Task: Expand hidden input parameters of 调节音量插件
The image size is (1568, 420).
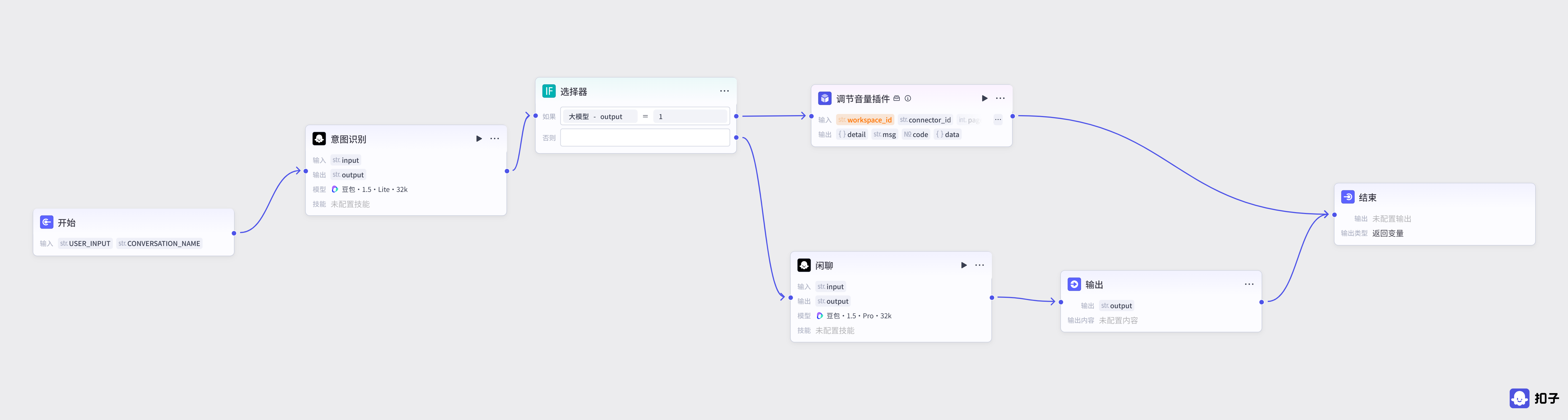Action: click(998, 120)
